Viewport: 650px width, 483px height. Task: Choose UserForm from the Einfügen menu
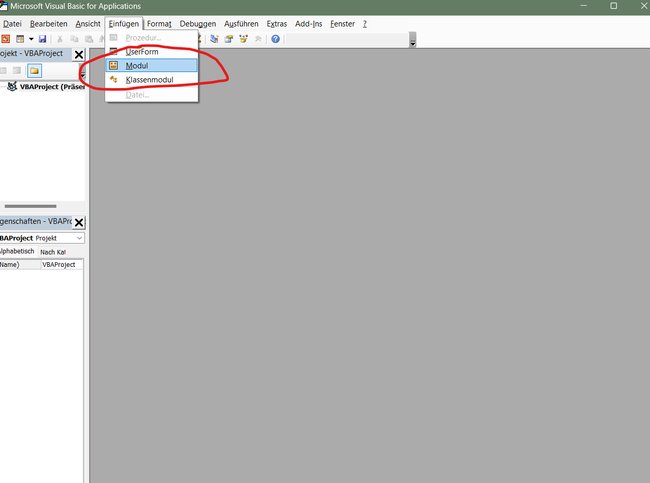tap(152, 52)
